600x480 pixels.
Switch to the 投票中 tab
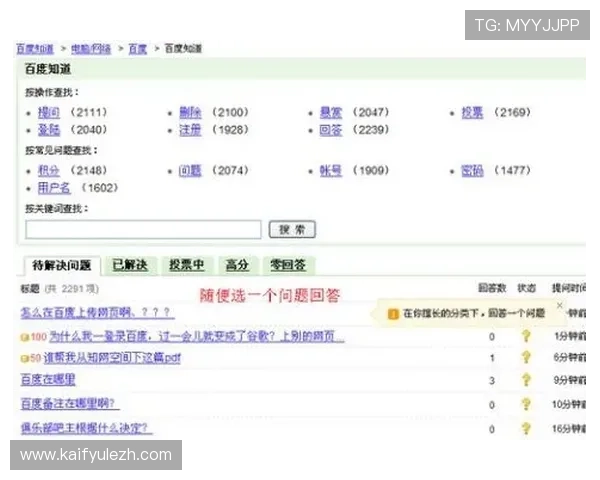[x=186, y=265]
